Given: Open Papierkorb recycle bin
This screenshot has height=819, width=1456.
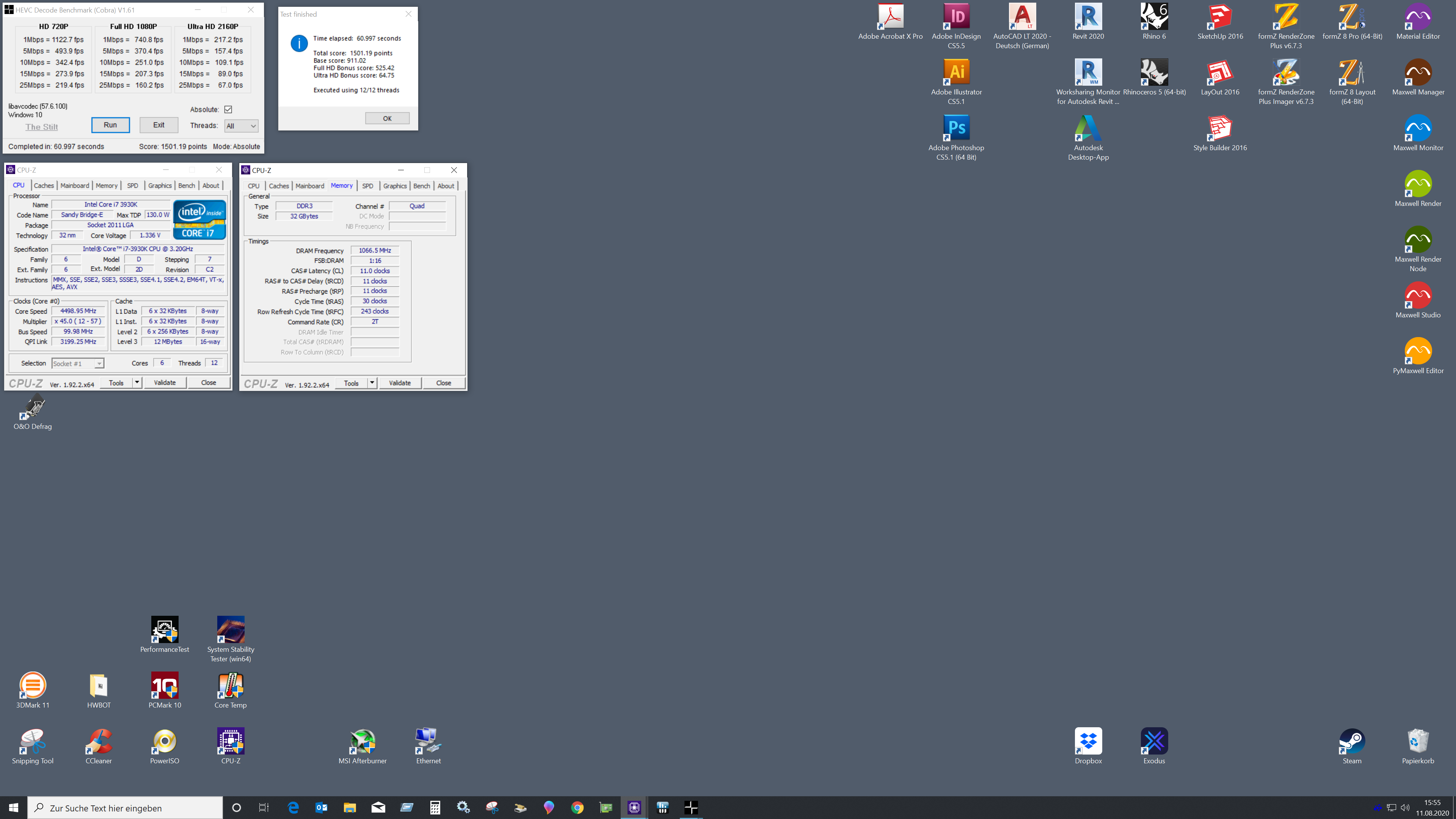Looking at the screenshot, I should pyautogui.click(x=1418, y=746).
